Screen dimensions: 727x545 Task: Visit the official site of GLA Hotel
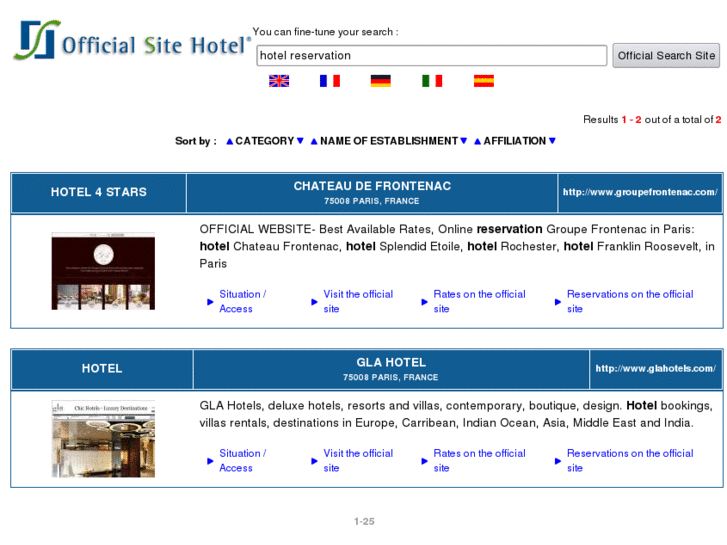(358, 461)
